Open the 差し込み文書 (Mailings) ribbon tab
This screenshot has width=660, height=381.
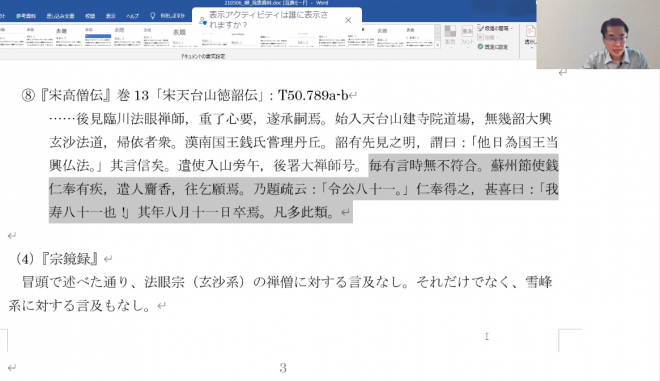60,16
